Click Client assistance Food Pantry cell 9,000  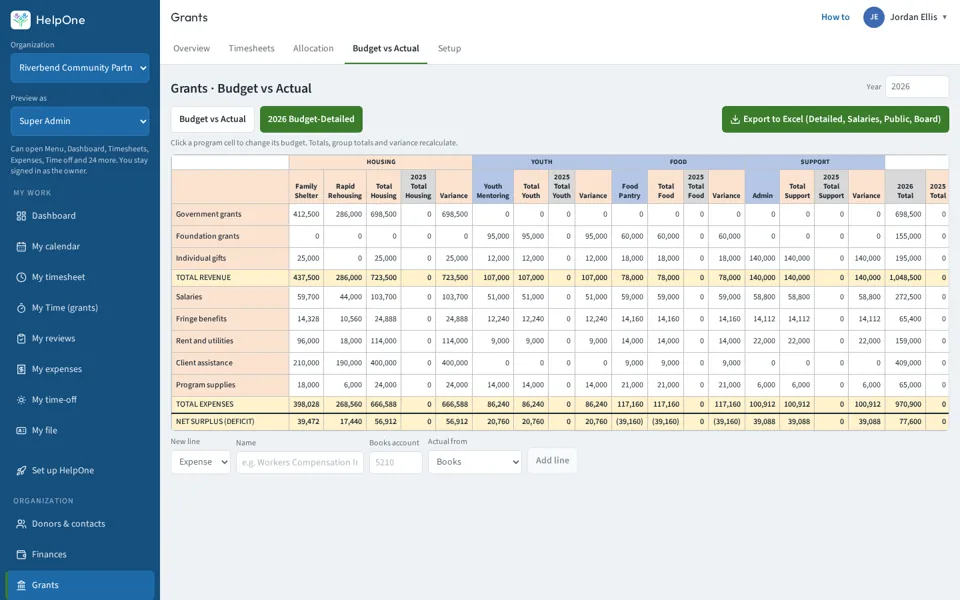629,363
